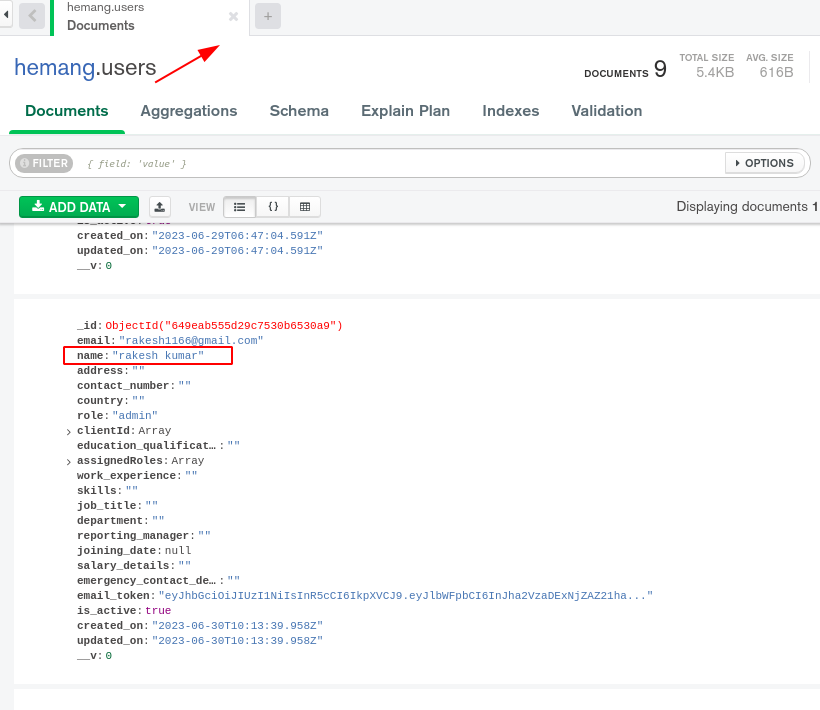Select the Indexes tab
The image size is (820, 710).
[x=510, y=111]
